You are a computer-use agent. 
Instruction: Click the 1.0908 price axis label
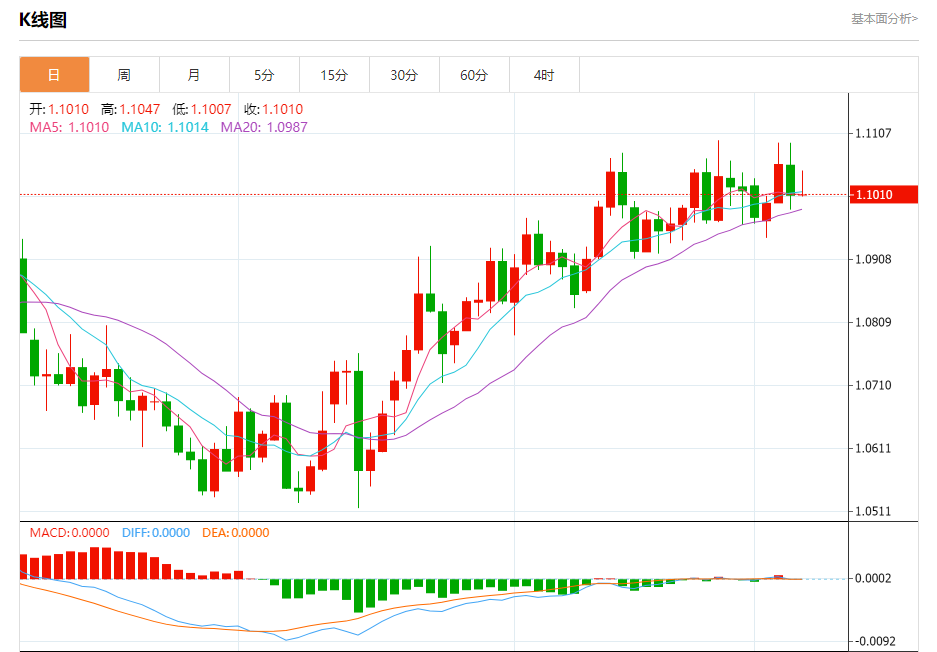coord(873,259)
